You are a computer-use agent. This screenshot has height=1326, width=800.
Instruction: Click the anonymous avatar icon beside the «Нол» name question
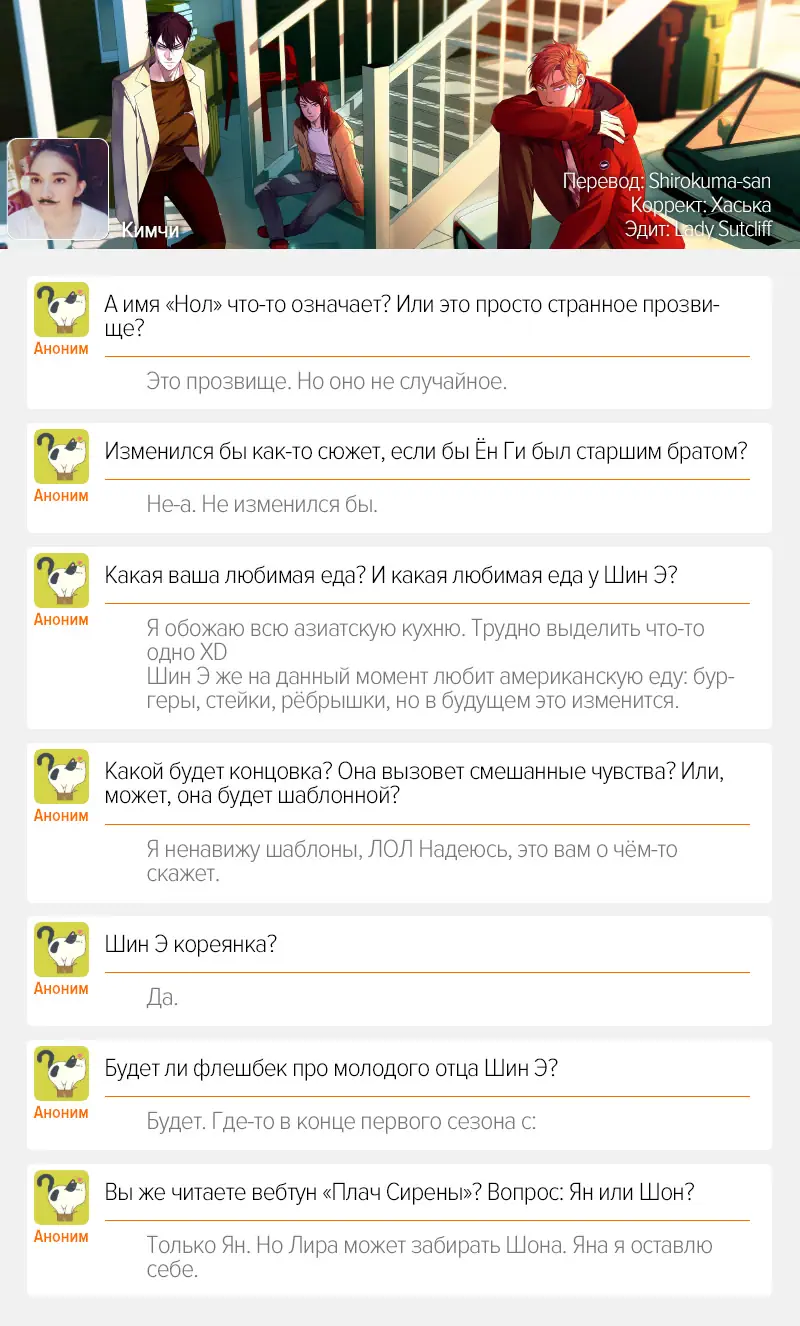(61, 309)
